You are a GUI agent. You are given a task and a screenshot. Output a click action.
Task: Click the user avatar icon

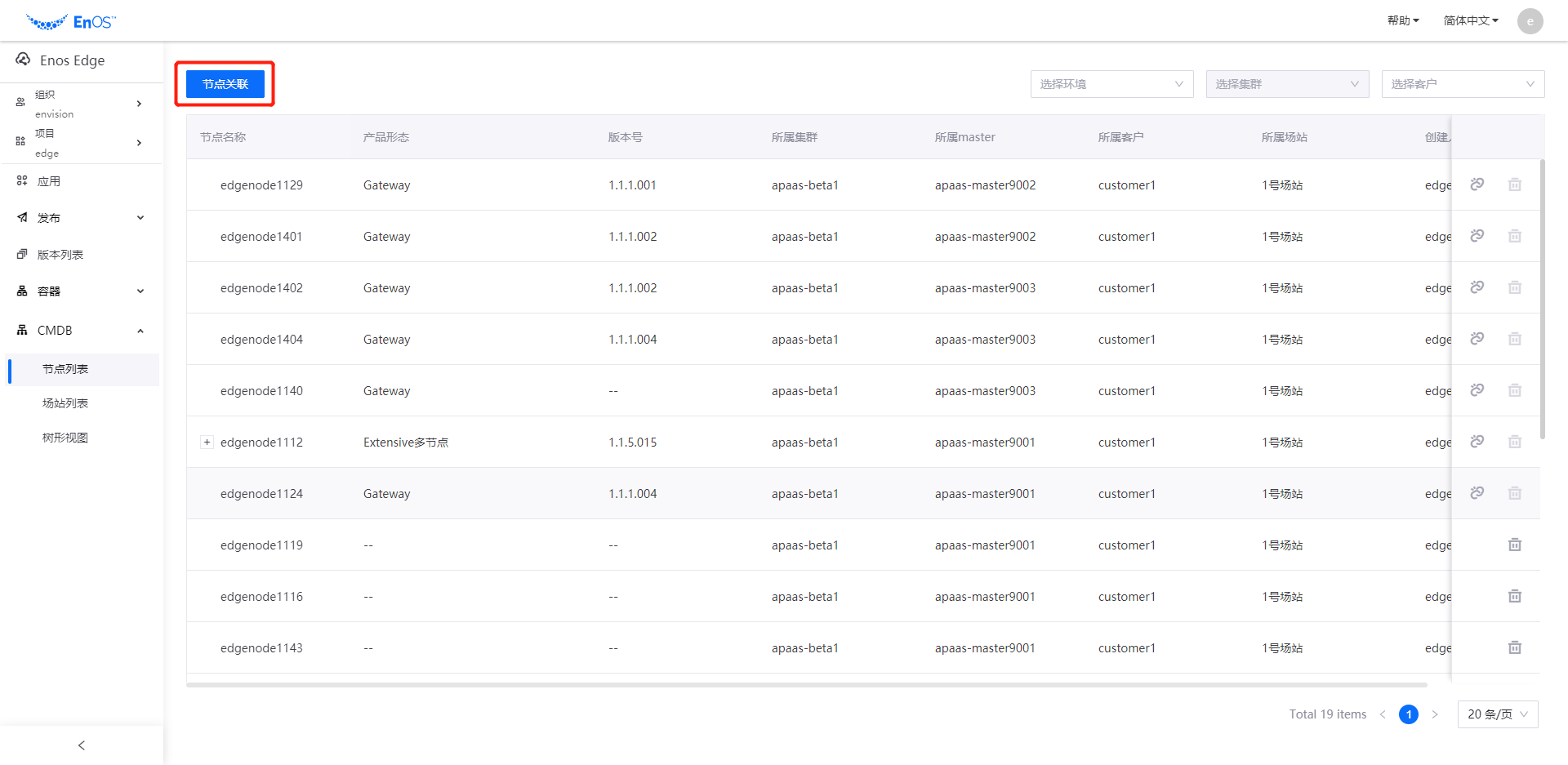[1530, 21]
